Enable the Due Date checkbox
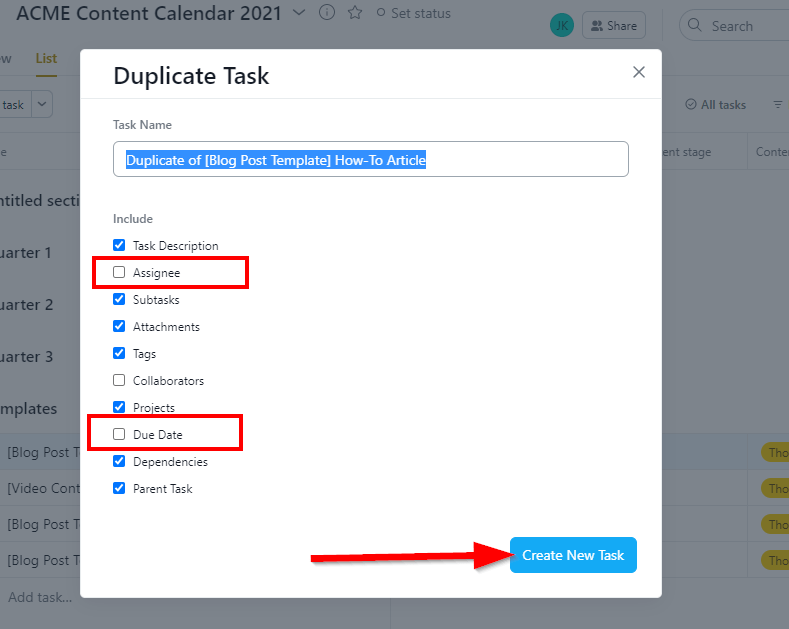 (x=119, y=434)
